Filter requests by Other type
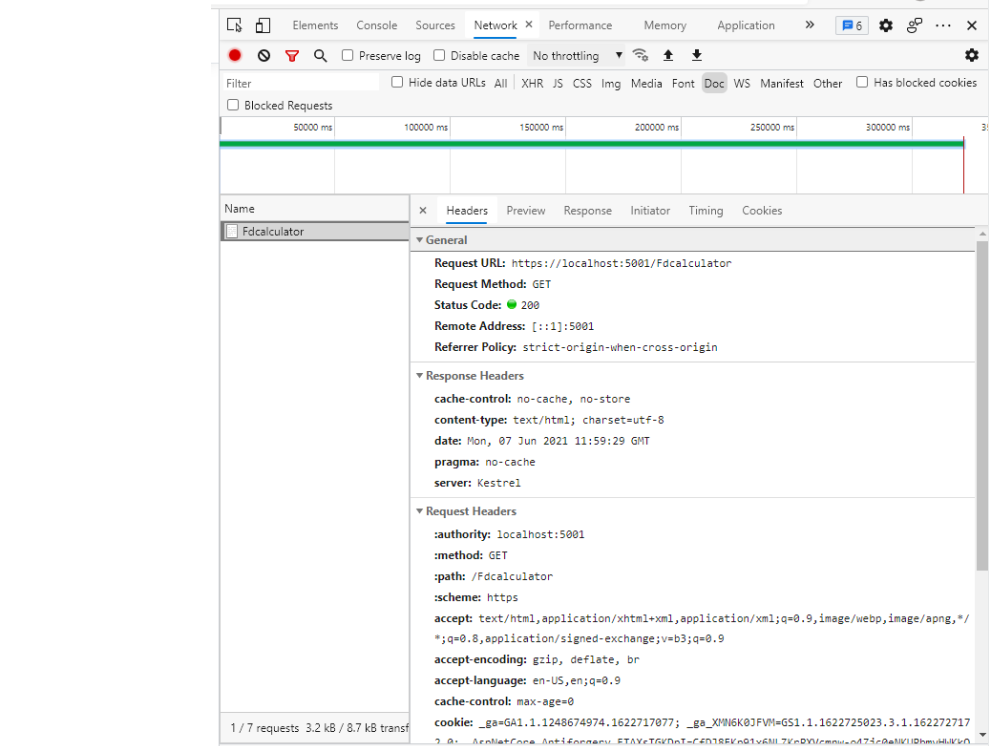The height and width of the screenshot is (746, 989). [x=827, y=83]
